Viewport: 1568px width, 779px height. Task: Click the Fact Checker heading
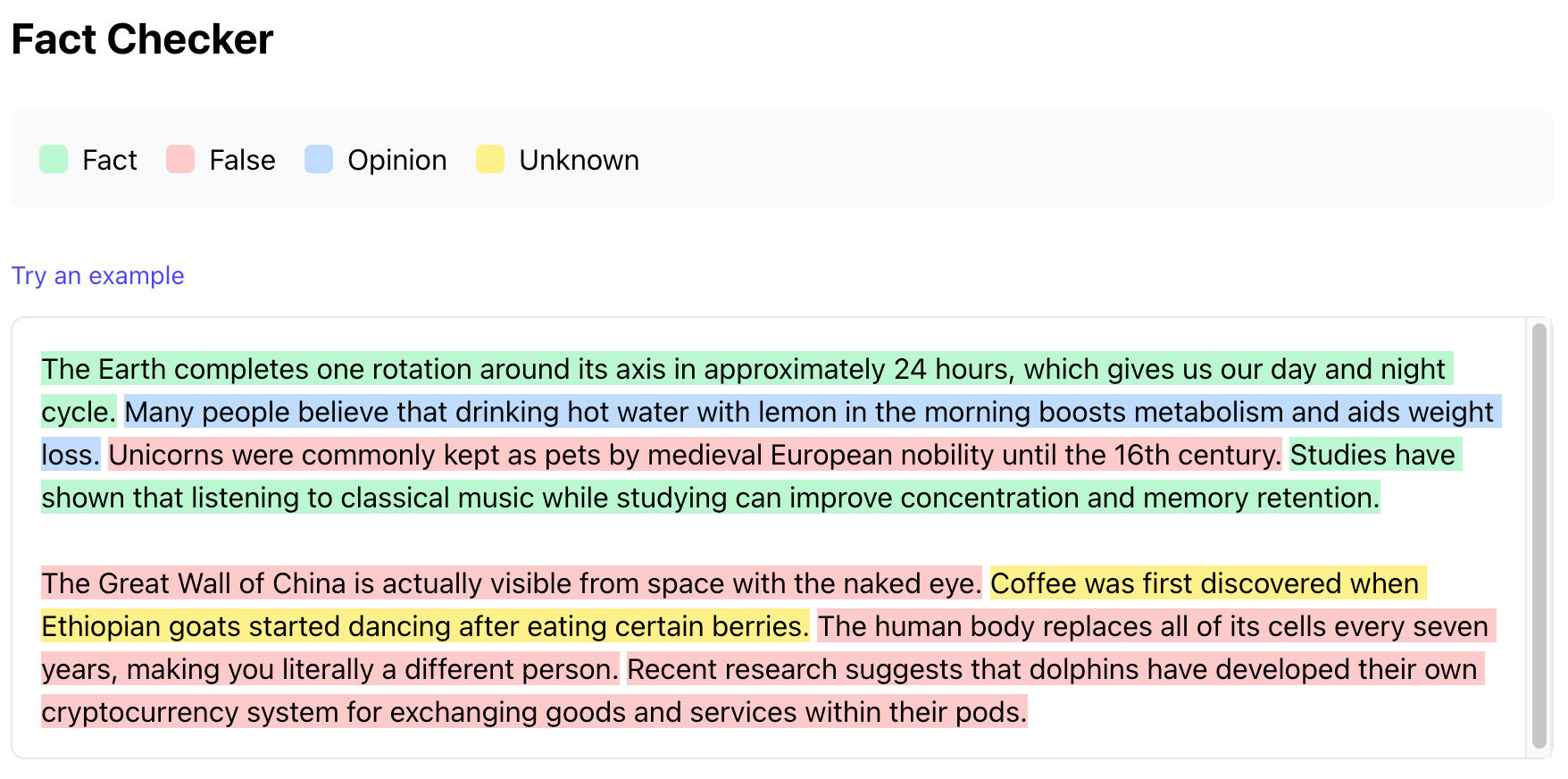click(143, 40)
